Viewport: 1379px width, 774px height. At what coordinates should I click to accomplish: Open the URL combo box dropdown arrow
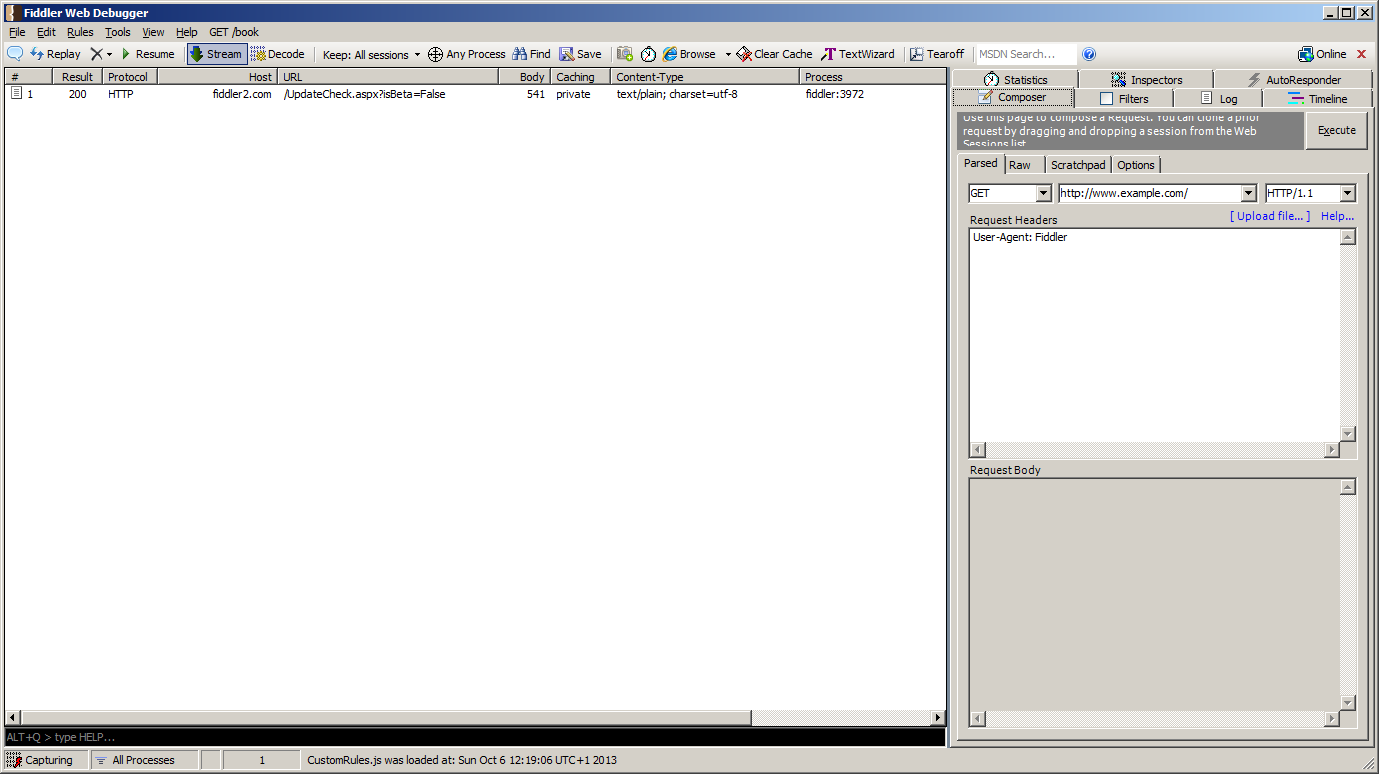(x=1248, y=193)
